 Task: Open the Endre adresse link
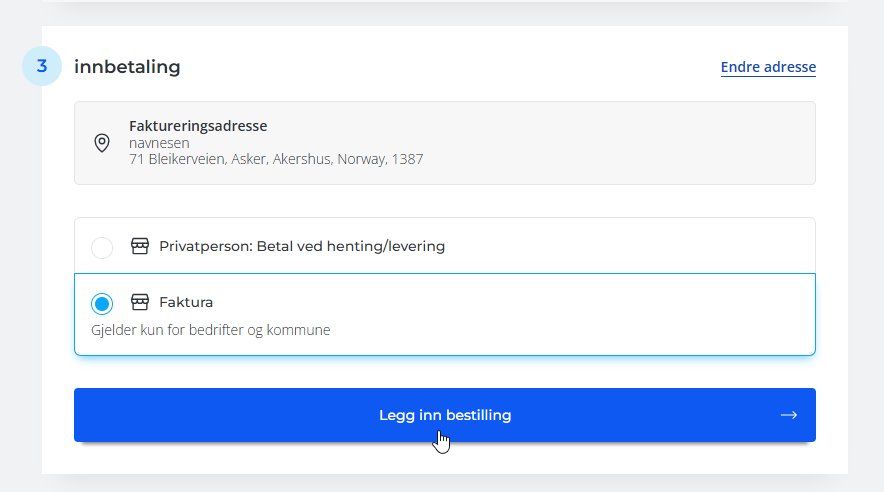(768, 68)
